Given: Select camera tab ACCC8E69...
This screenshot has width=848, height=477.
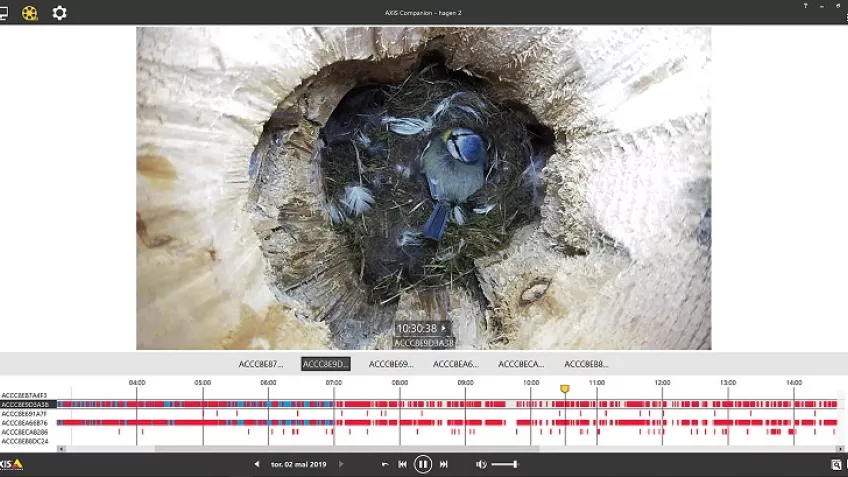Looking at the screenshot, I should (x=391, y=364).
